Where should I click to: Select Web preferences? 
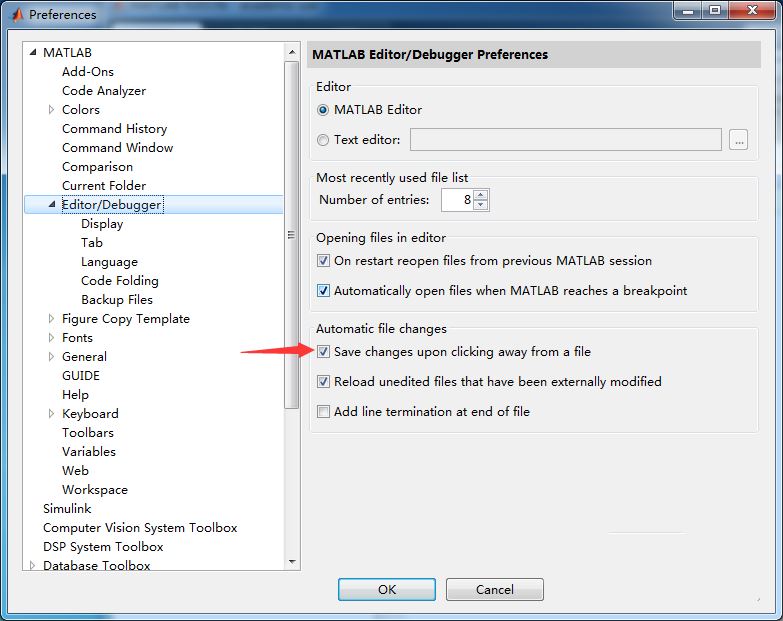(75, 470)
